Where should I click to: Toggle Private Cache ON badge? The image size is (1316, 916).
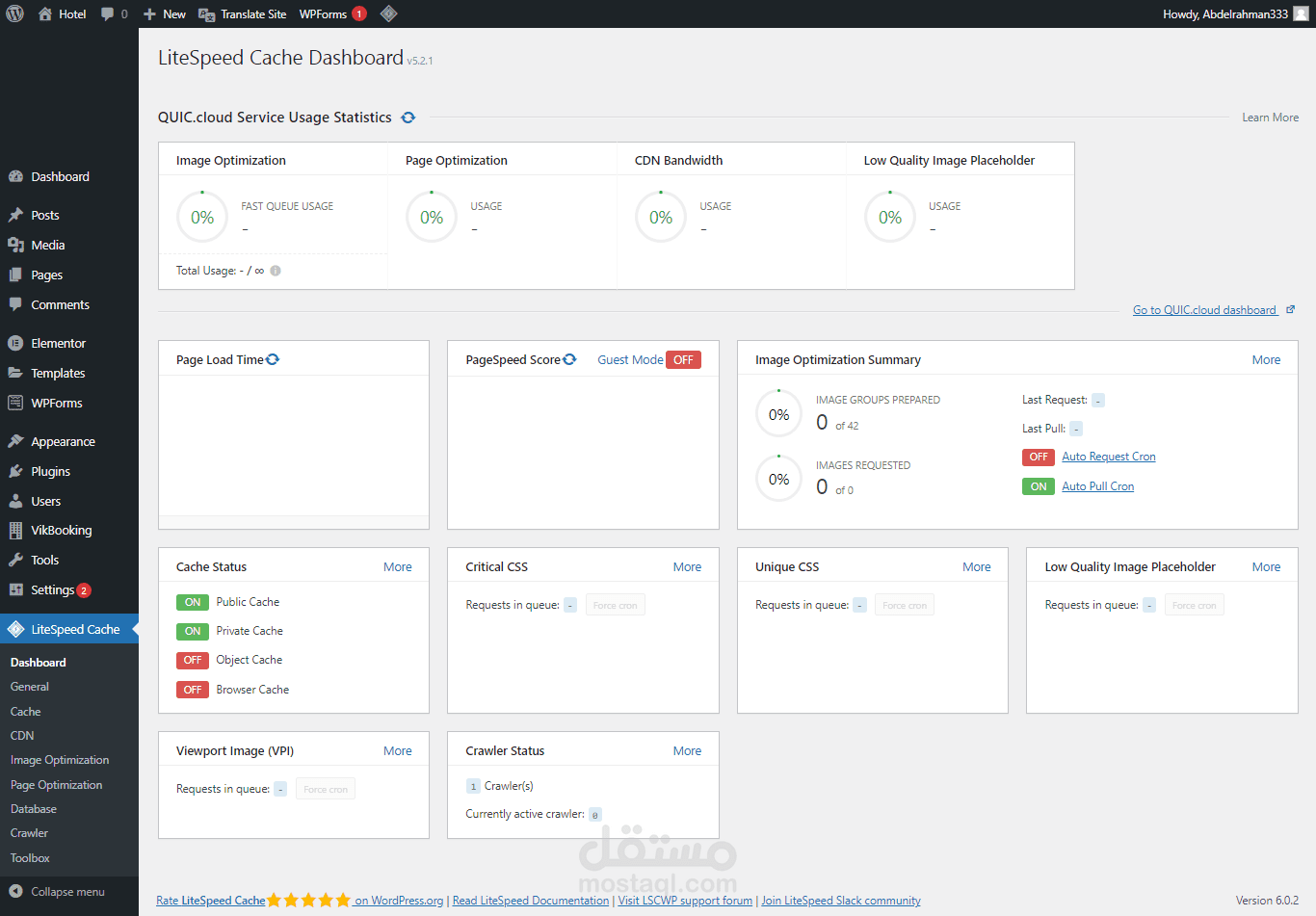click(x=193, y=631)
